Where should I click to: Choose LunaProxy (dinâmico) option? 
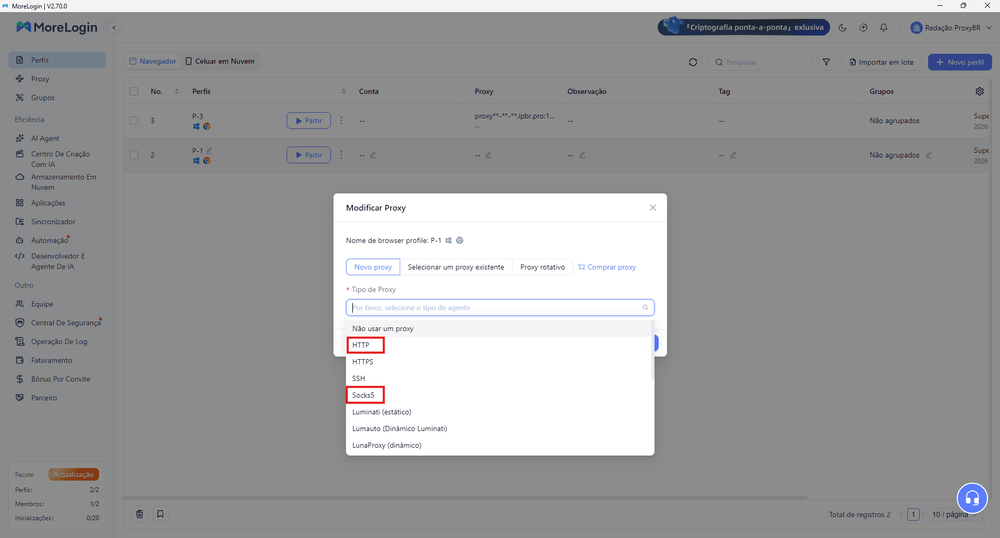[500, 445]
